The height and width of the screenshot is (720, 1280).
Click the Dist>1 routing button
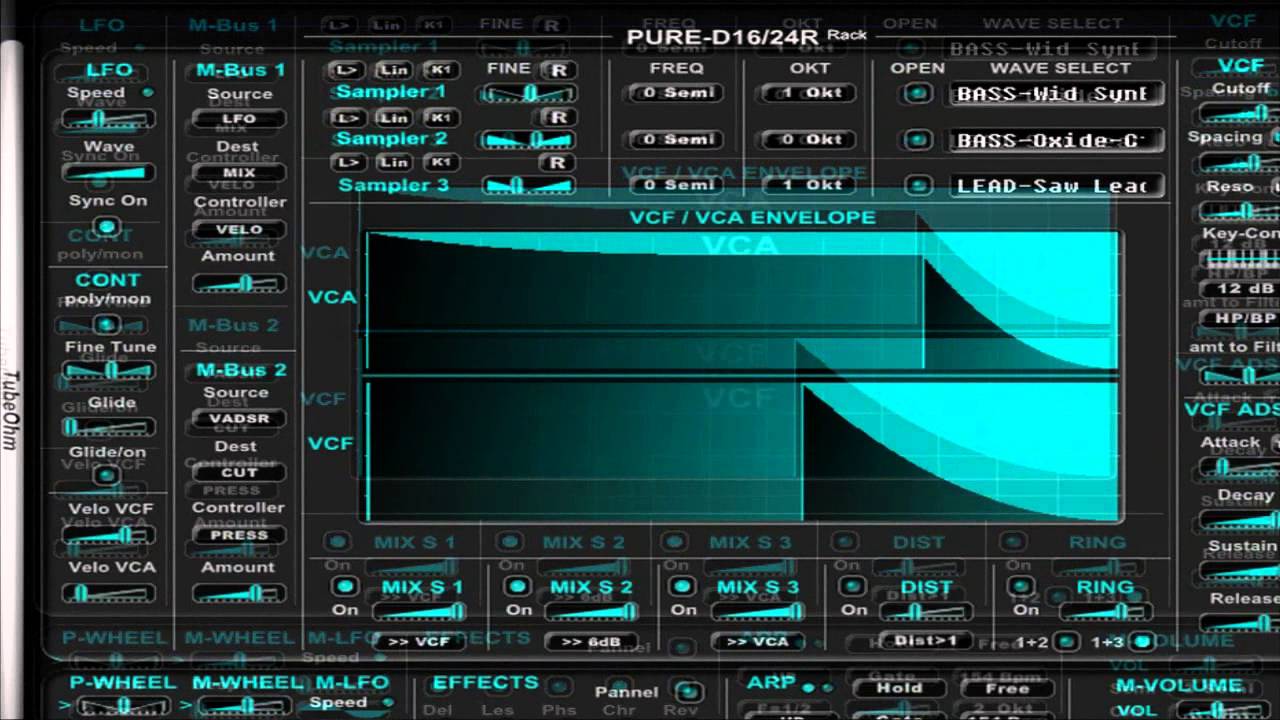pos(926,641)
